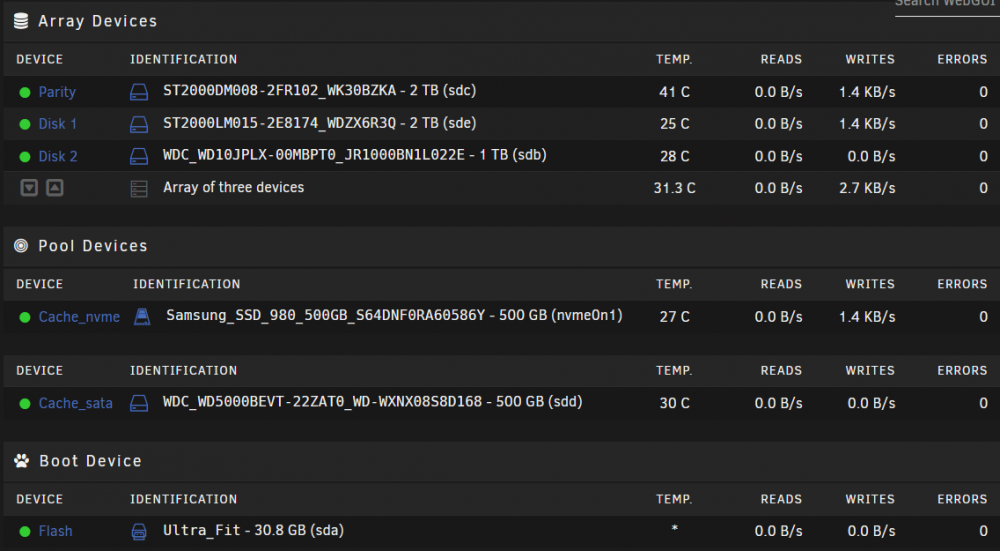
Task: Click the Boot Device paw icon
Action: pos(22,460)
